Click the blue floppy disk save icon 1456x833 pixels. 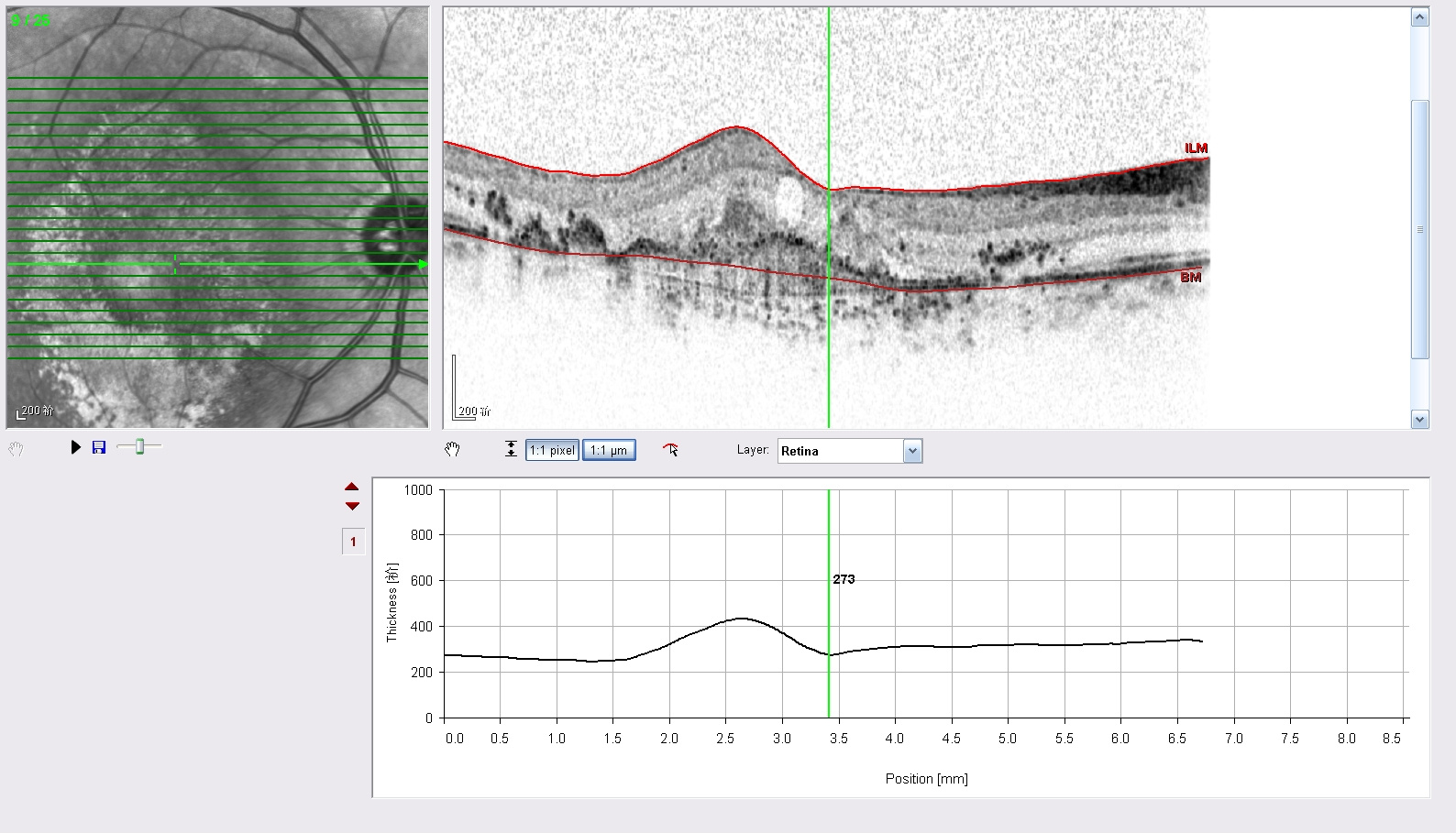coord(99,447)
